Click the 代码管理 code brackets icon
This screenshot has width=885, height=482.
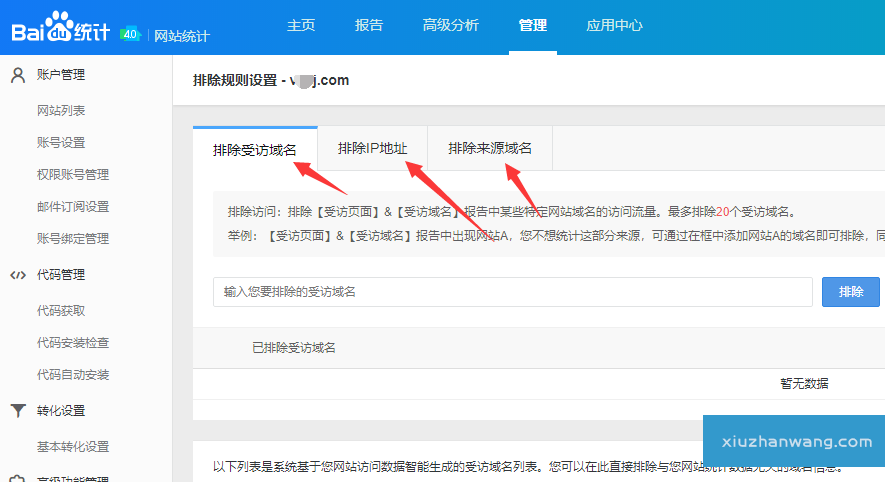tap(17, 275)
